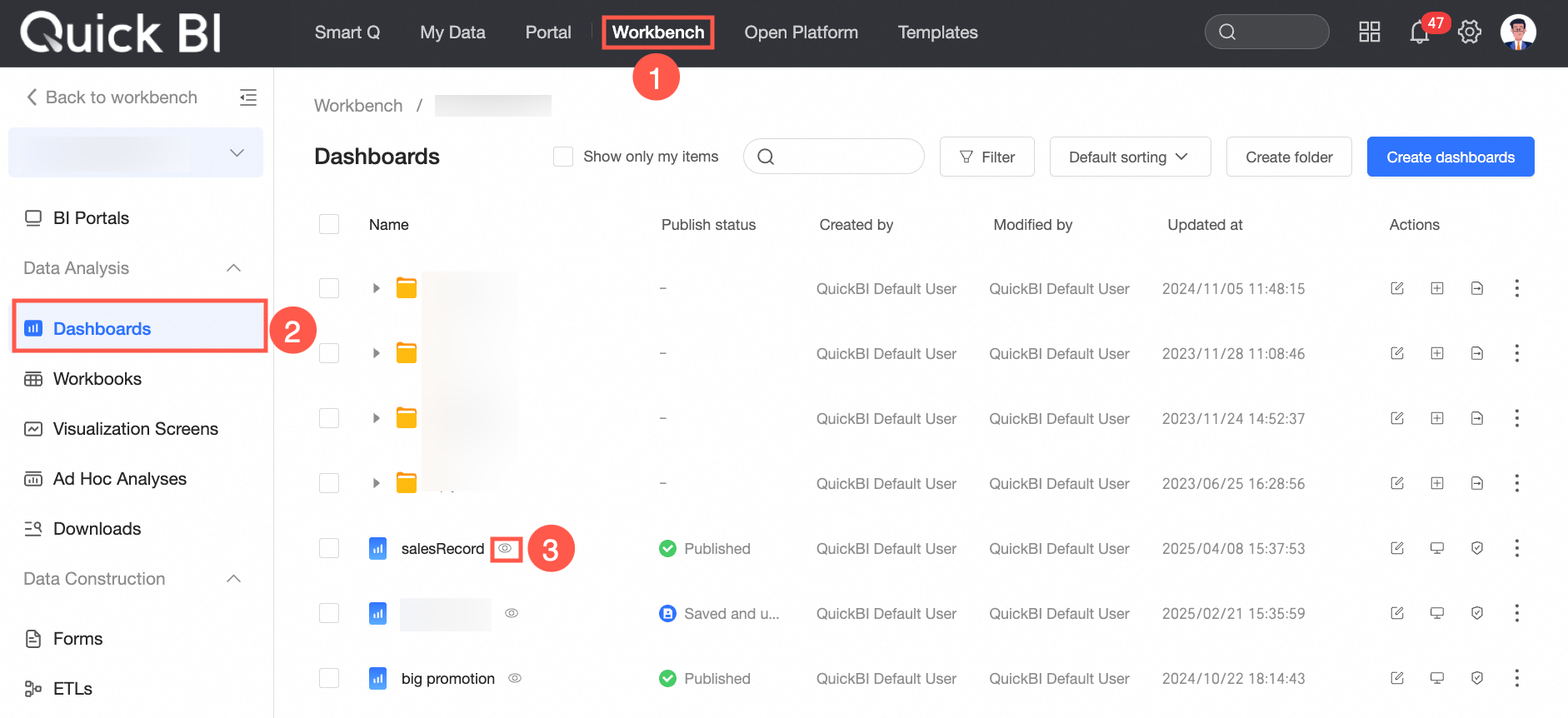Image resolution: width=1568 pixels, height=718 pixels.
Task: Select checkbox for big promotion row
Action: (x=329, y=678)
